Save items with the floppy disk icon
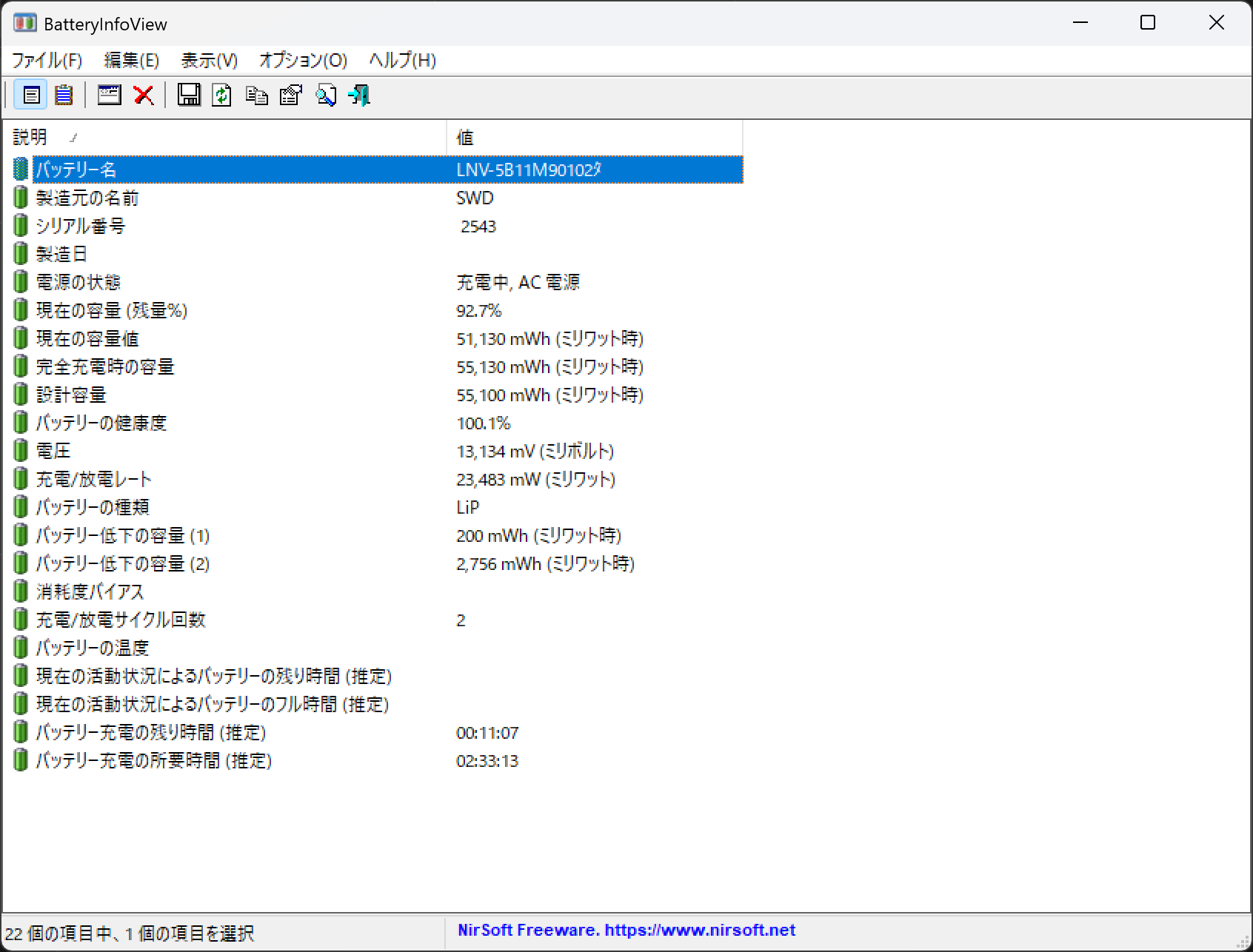The image size is (1253, 952). 189,95
